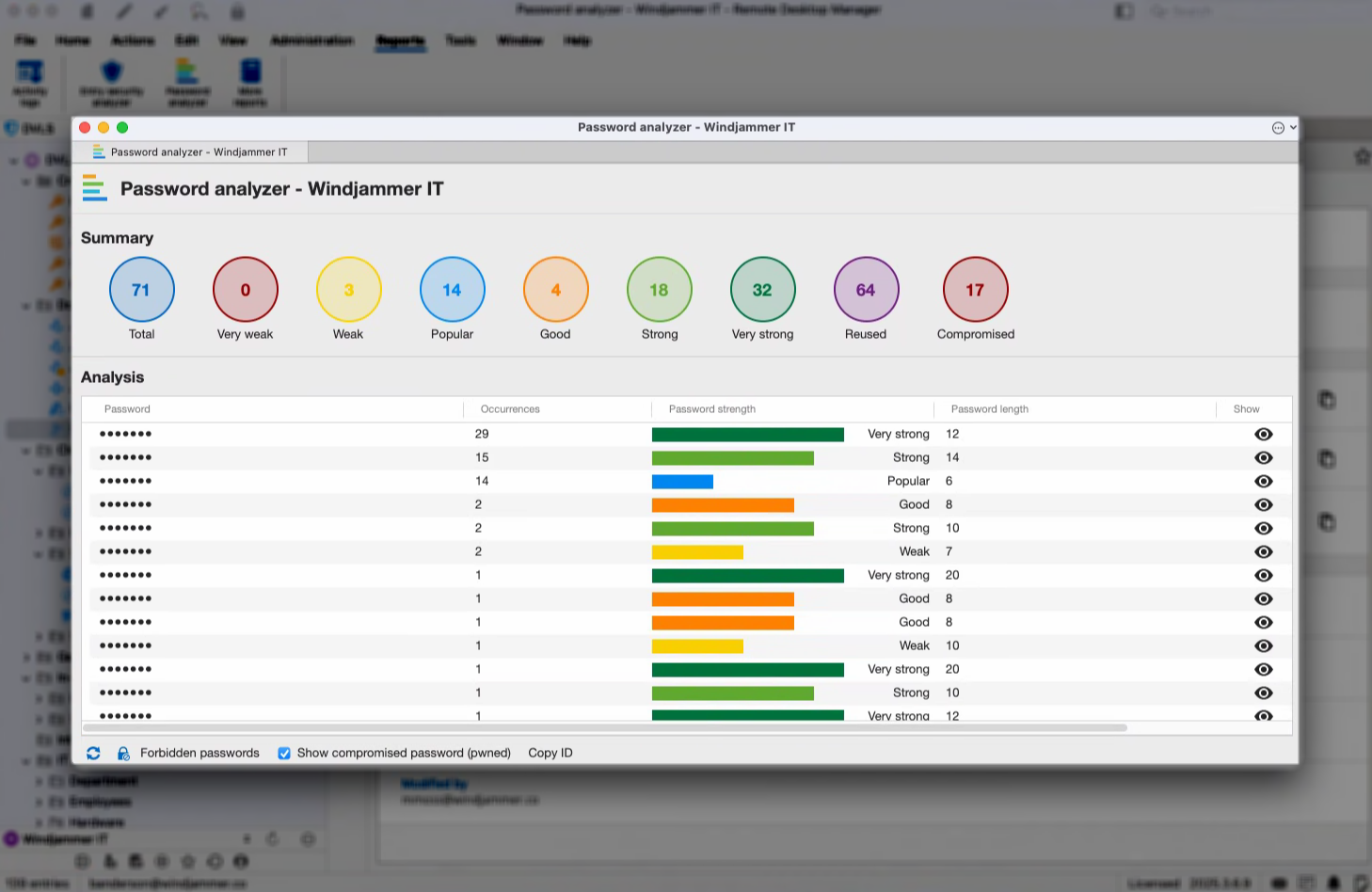Sort by the Password length column header
Viewport: 1372px width, 892px height.
click(x=989, y=409)
